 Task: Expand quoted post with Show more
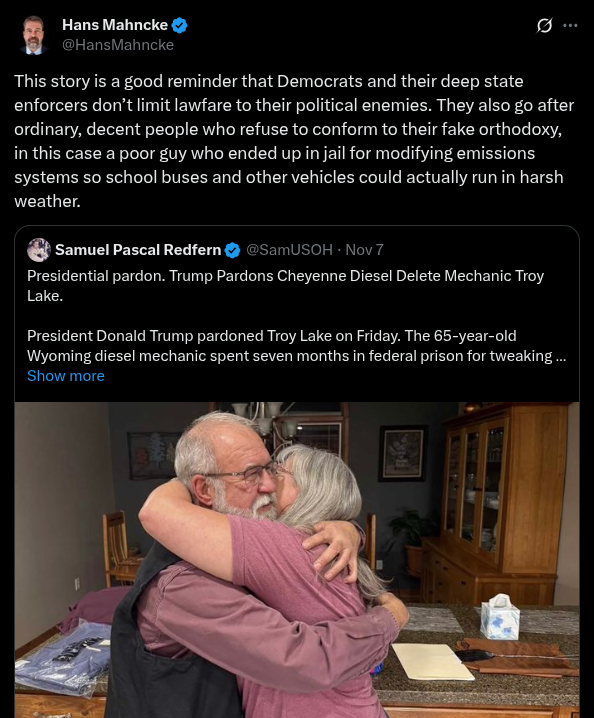coord(65,376)
